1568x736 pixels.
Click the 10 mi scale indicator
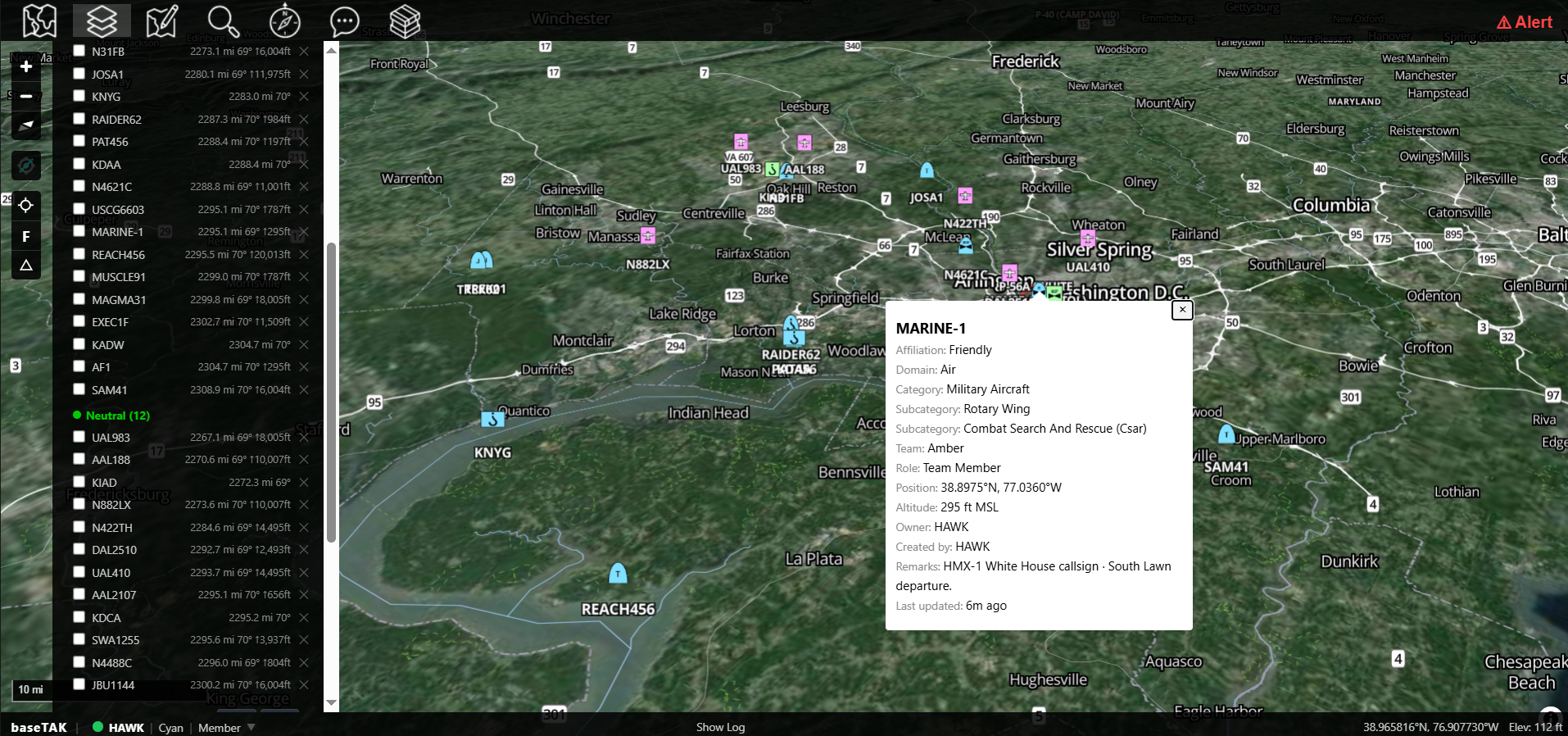30,689
